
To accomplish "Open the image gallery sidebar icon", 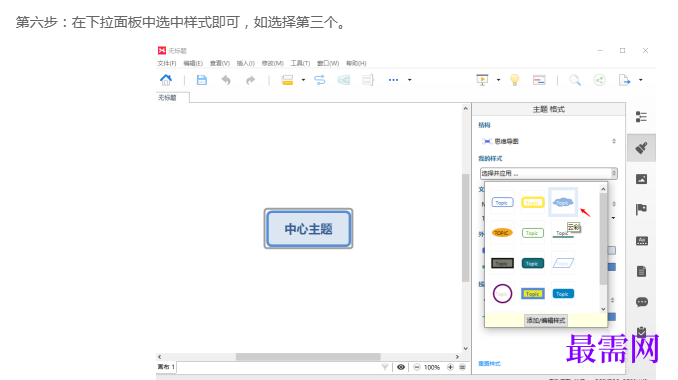I will tap(641, 179).
